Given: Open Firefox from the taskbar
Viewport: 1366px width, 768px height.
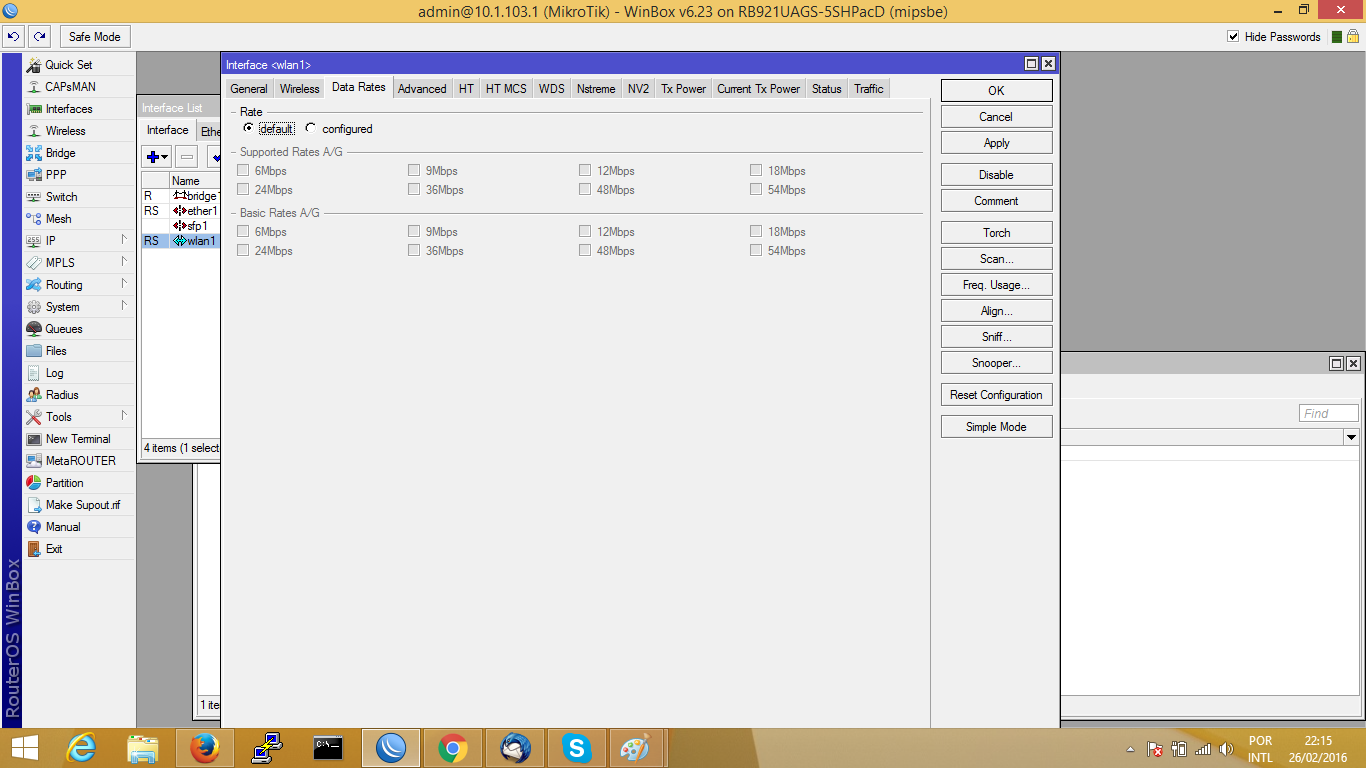Looking at the screenshot, I should 204,748.
